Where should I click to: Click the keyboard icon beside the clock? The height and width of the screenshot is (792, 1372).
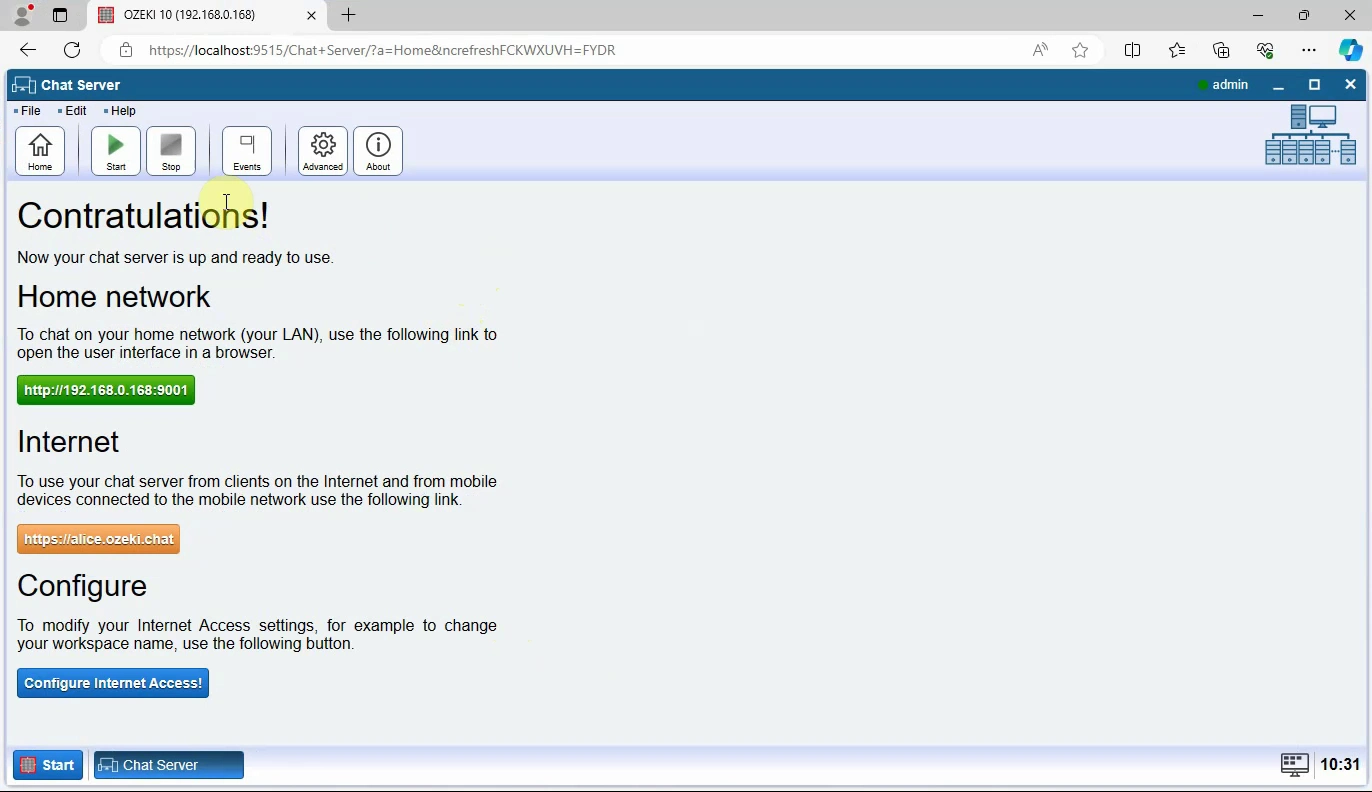1295,765
